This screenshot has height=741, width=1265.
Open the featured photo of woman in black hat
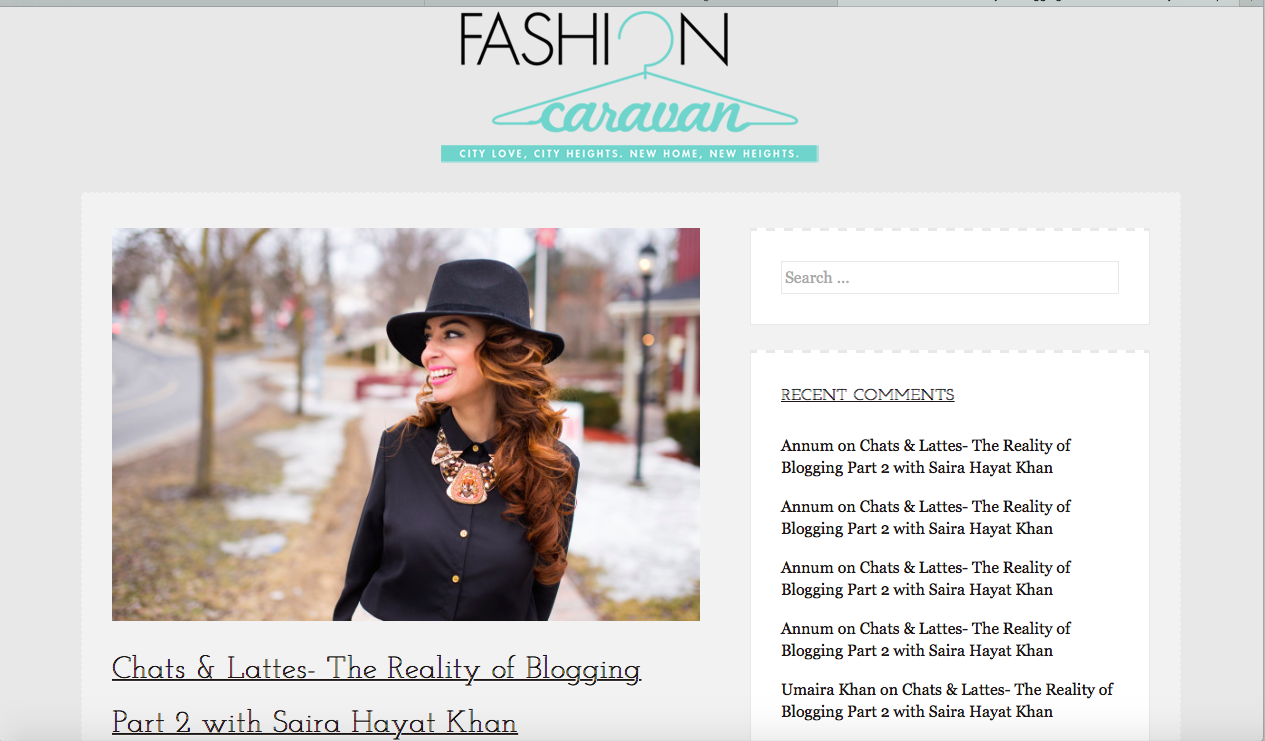[406, 424]
